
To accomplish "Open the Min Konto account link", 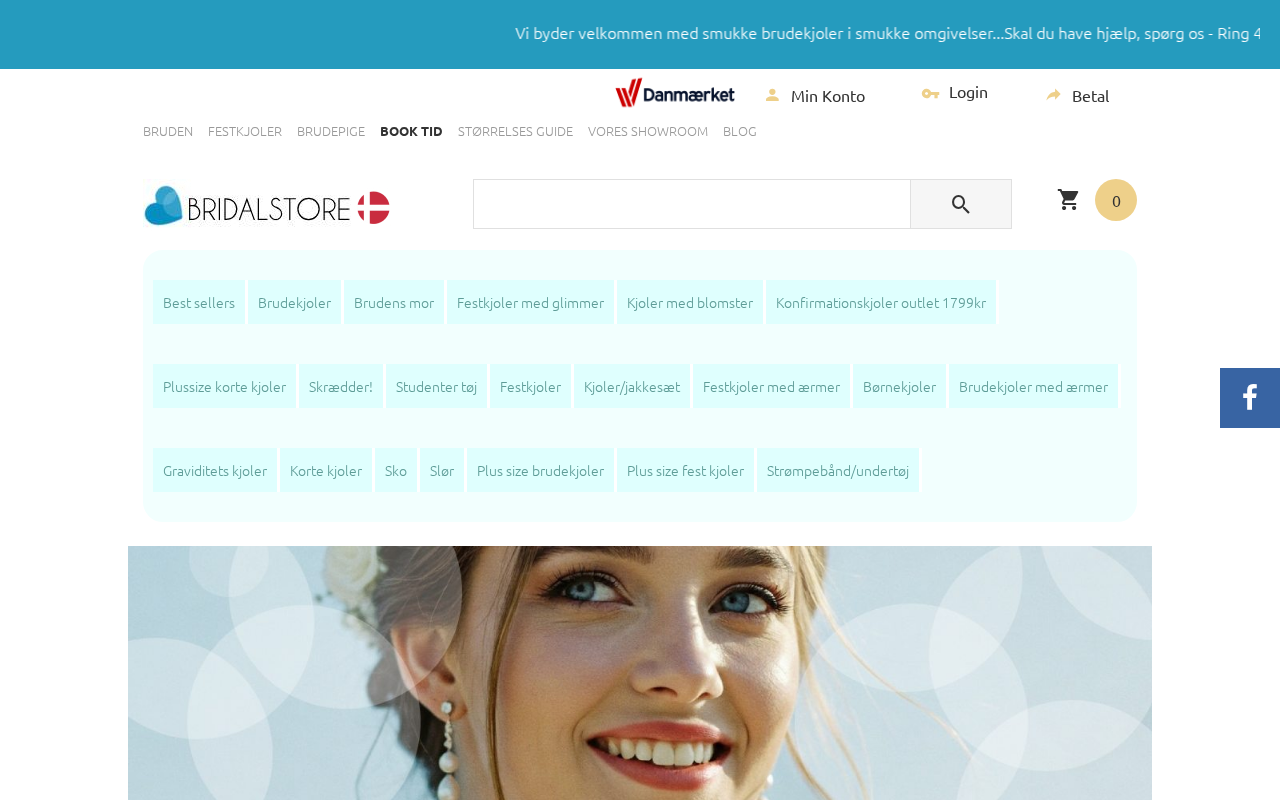I will (x=828, y=96).
